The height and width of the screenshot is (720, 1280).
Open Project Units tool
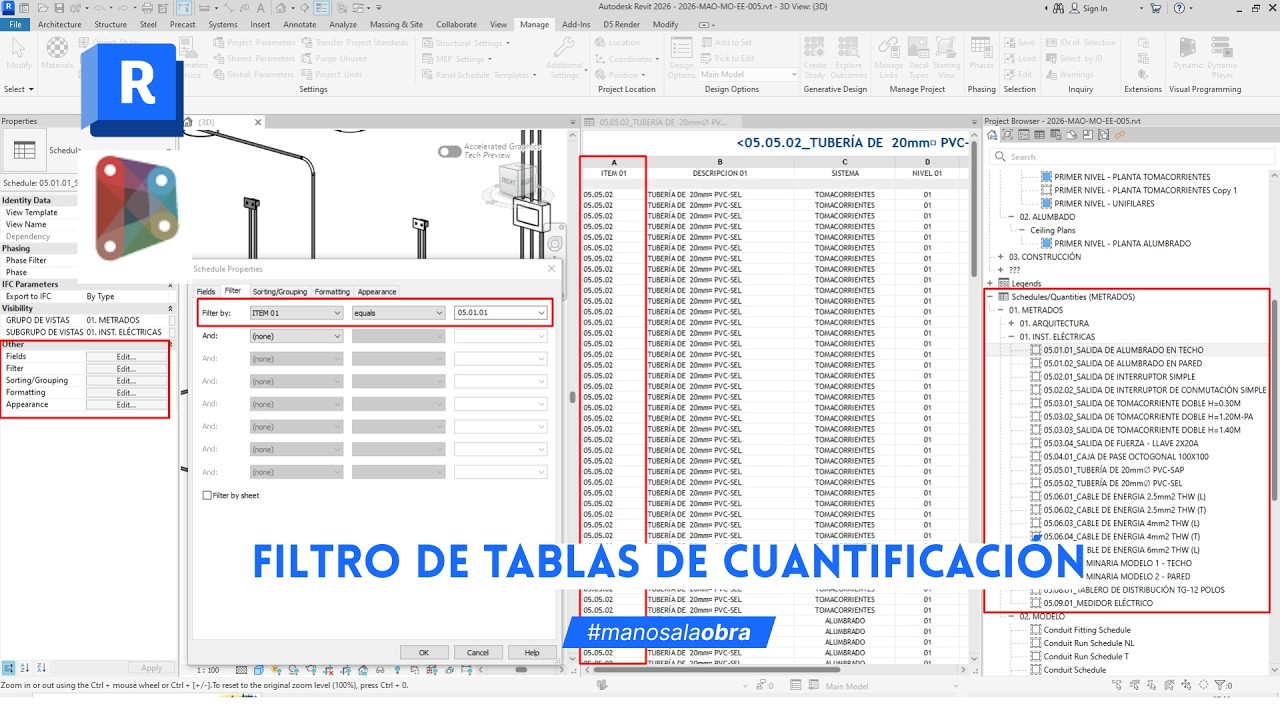click(x=331, y=74)
